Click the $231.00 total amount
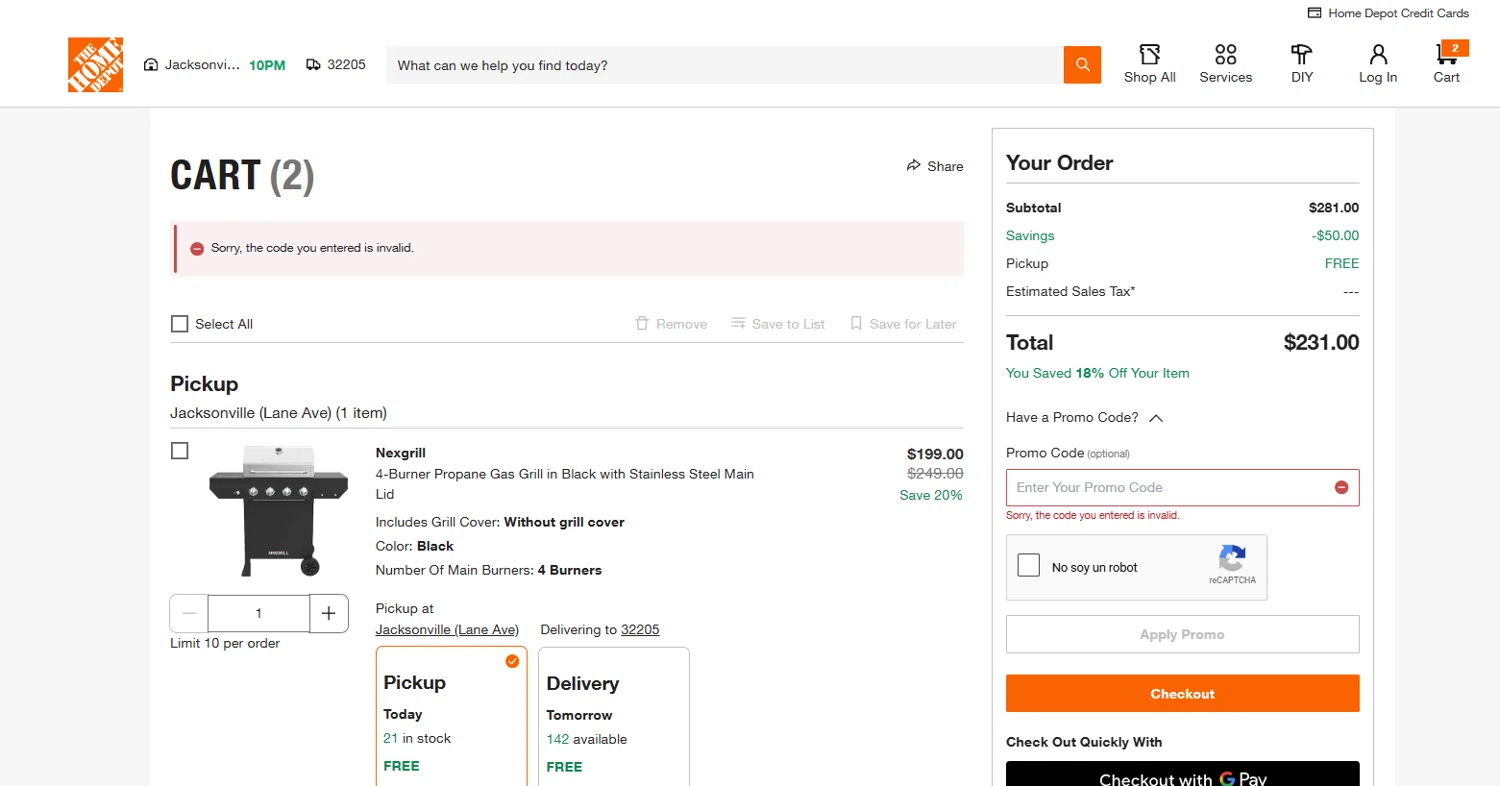Screen dimensions: 1500x786 (x=1321, y=343)
